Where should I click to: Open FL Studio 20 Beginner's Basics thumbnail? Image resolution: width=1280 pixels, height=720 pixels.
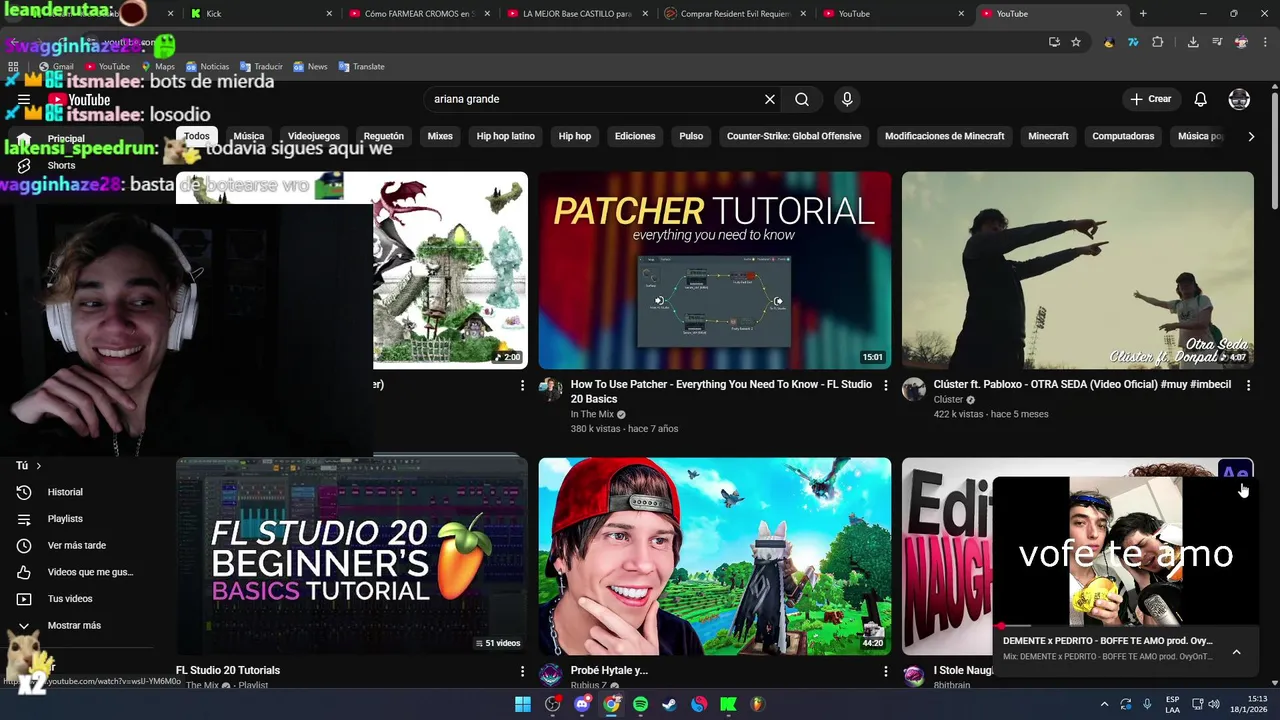tap(352, 556)
